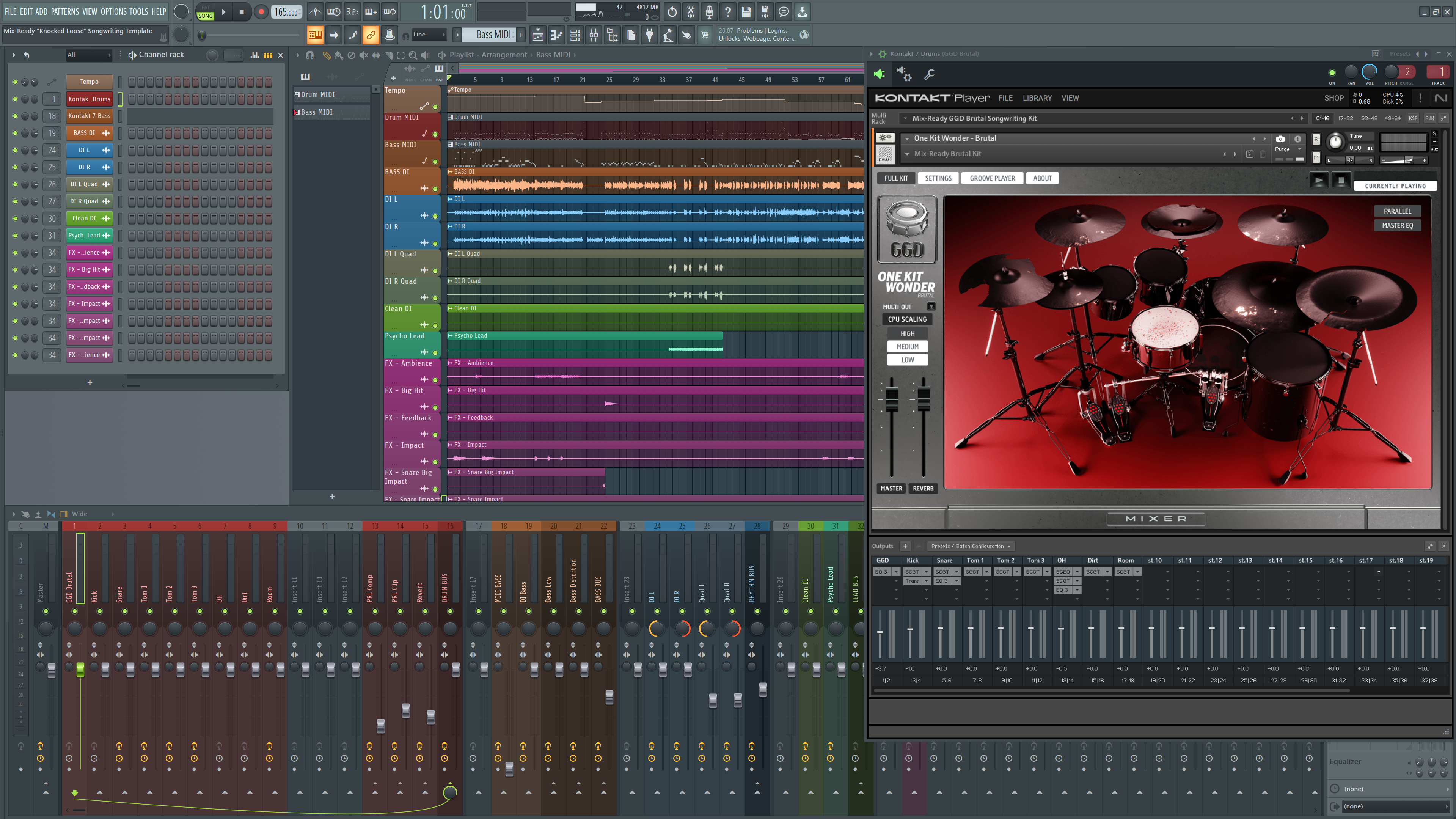Click the Kontakt MASTER volume fader
Screen dimensions: 1456x819
click(891, 398)
